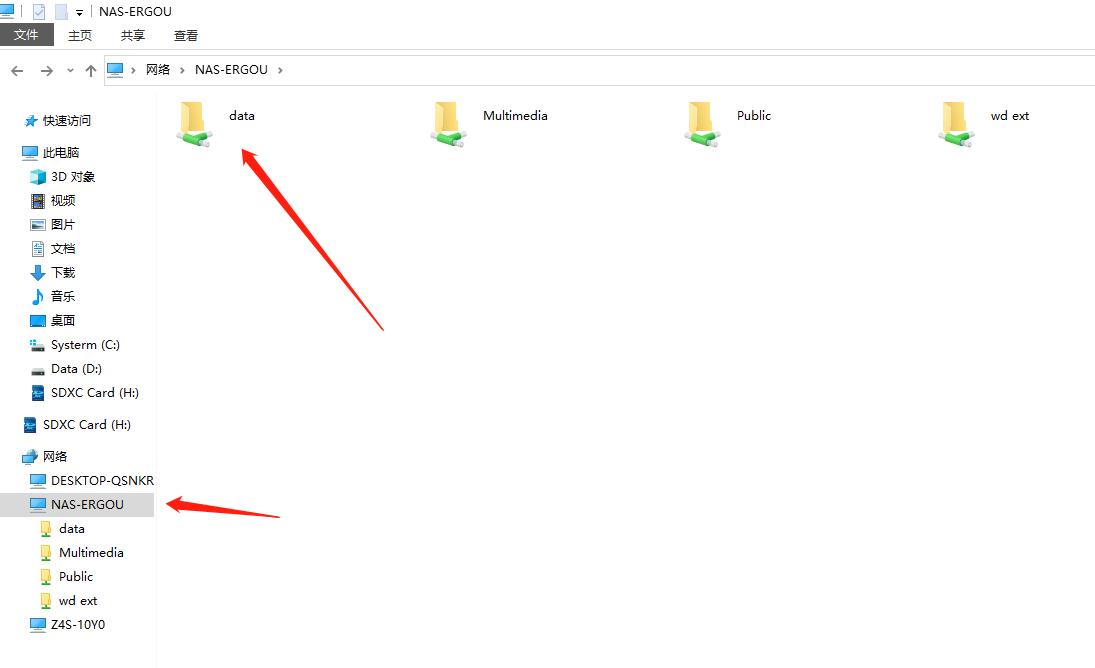Open the Public shared folder icon
The height and width of the screenshot is (668, 1095).
click(x=702, y=124)
